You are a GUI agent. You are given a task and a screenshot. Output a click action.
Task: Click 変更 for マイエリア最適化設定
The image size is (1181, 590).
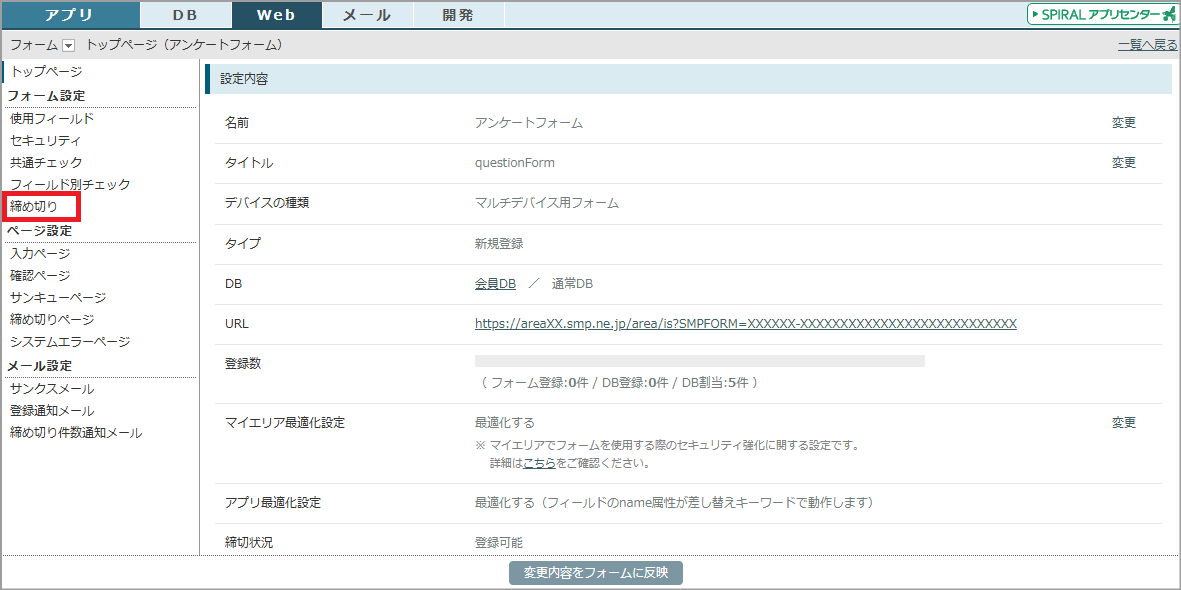point(1124,423)
